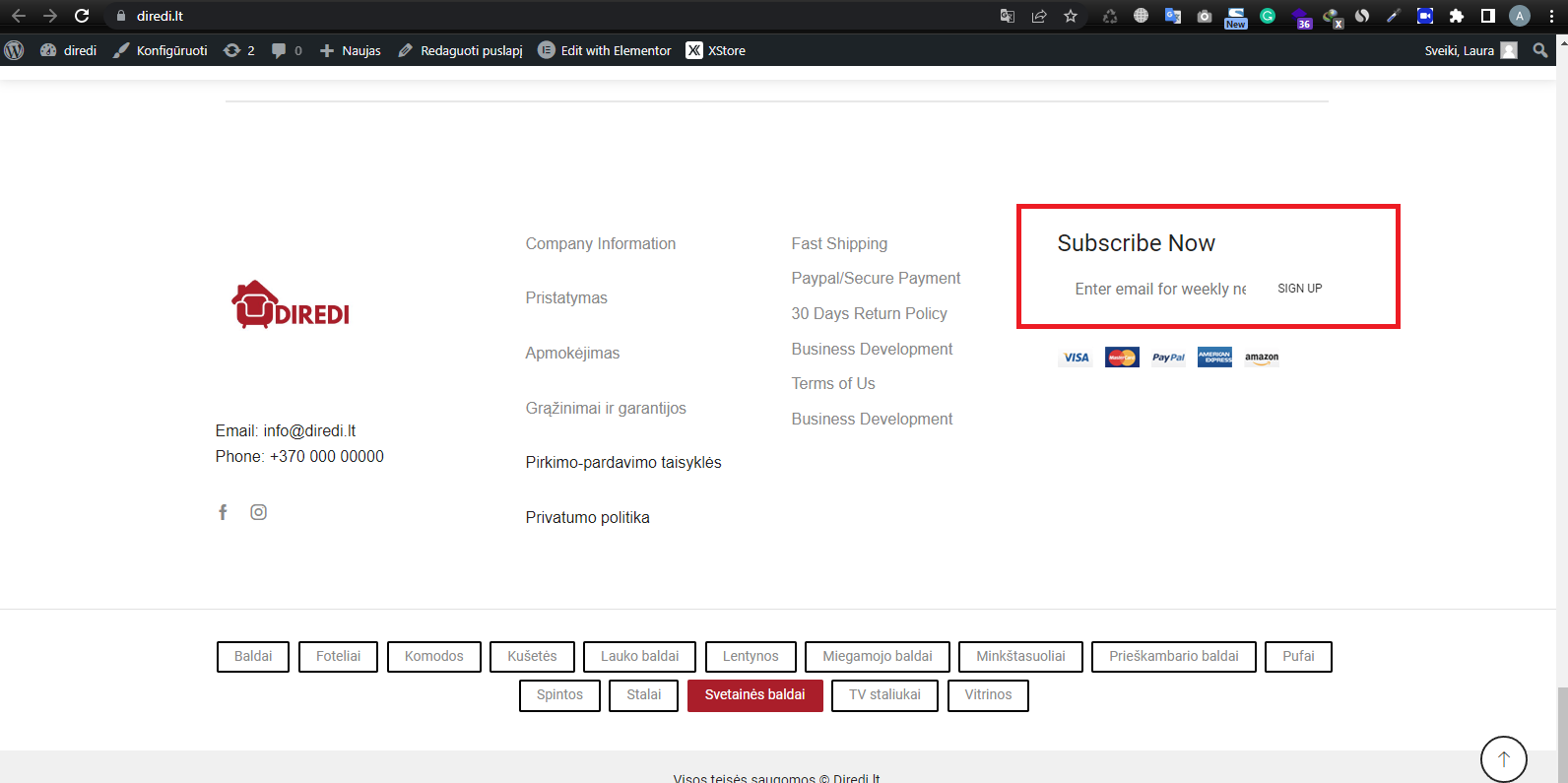Select the Prieškambario baldai tag
Viewport: 1568px width, 783px height.
click(1174, 656)
